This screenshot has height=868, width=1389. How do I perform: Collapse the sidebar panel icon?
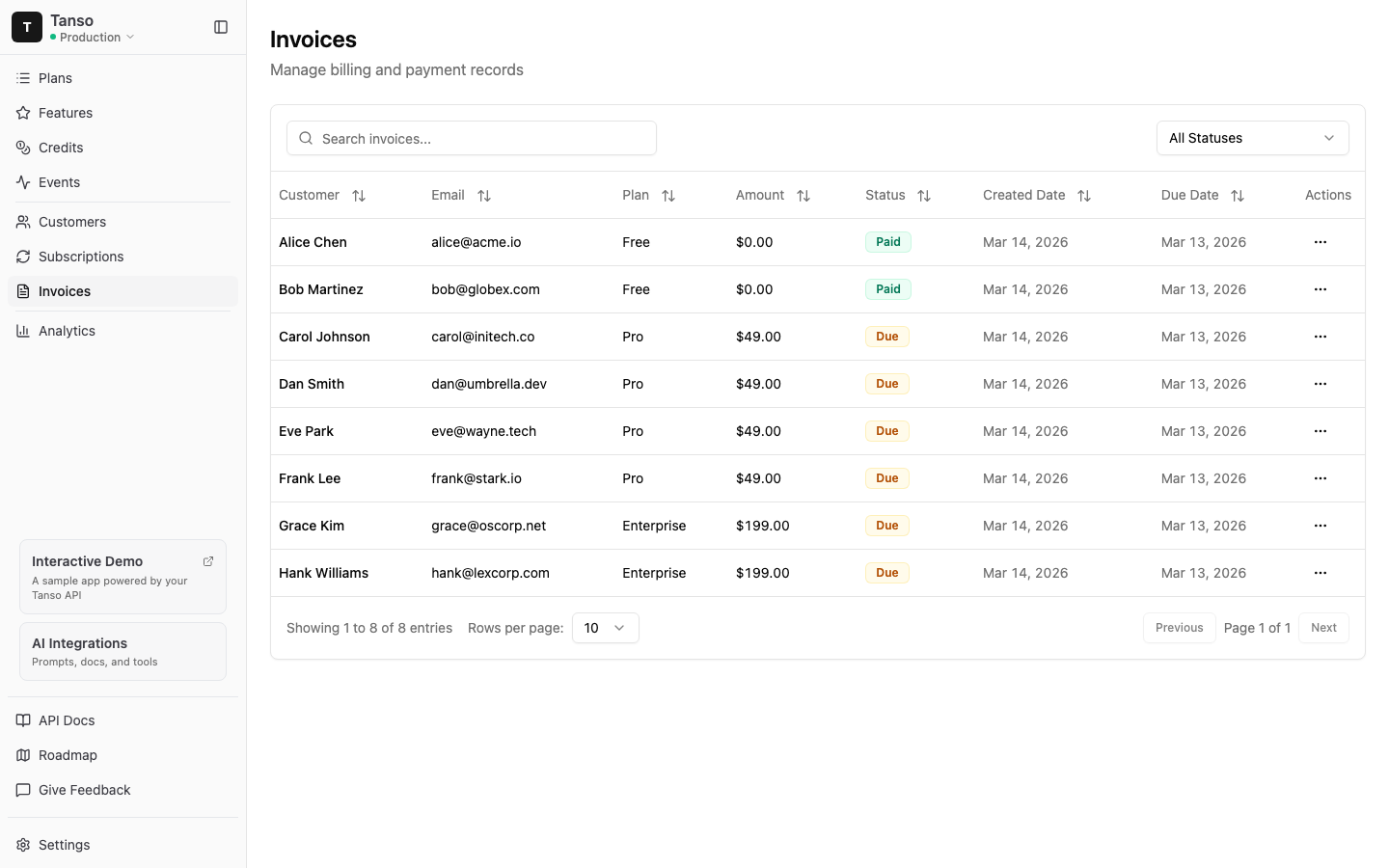[x=221, y=27]
